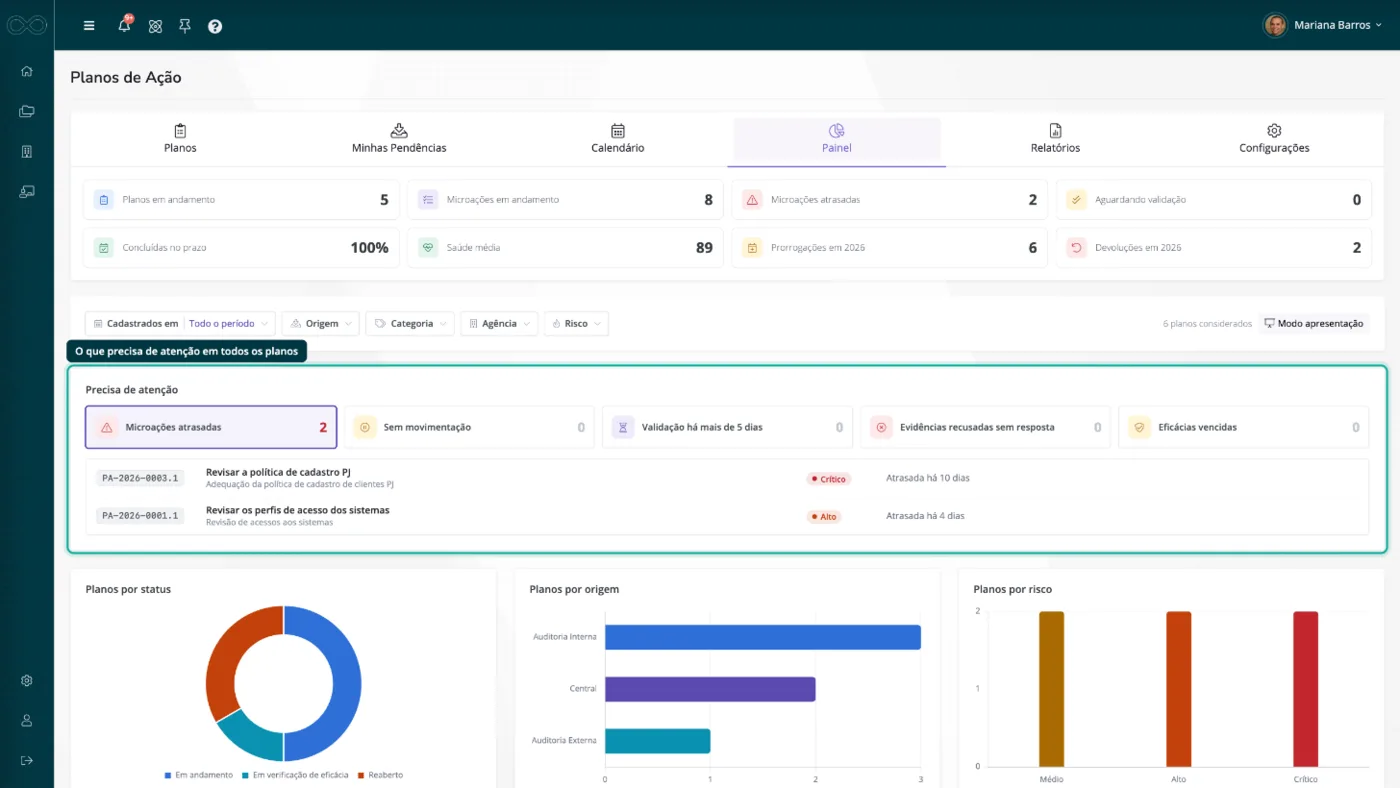Switch to the Planos tab
1400x788 pixels.
[180, 139]
